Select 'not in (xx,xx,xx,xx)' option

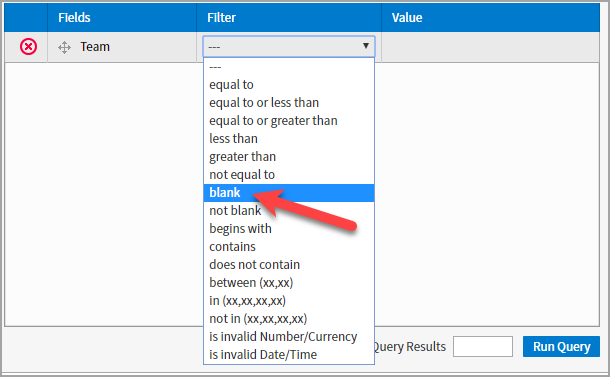click(x=289, y=319)
